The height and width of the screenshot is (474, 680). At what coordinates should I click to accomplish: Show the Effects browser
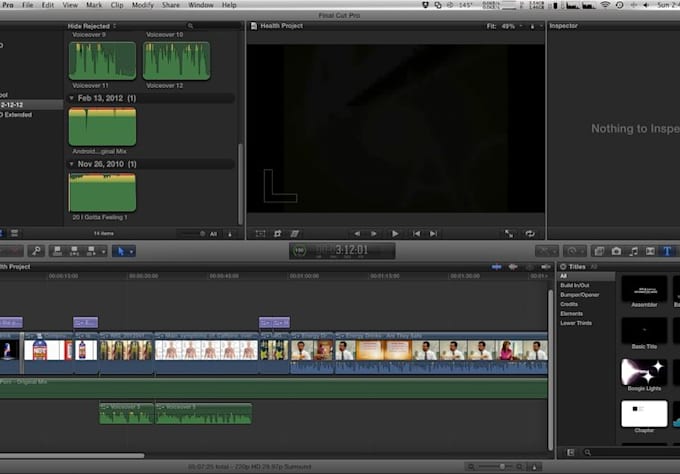point(599,251)
